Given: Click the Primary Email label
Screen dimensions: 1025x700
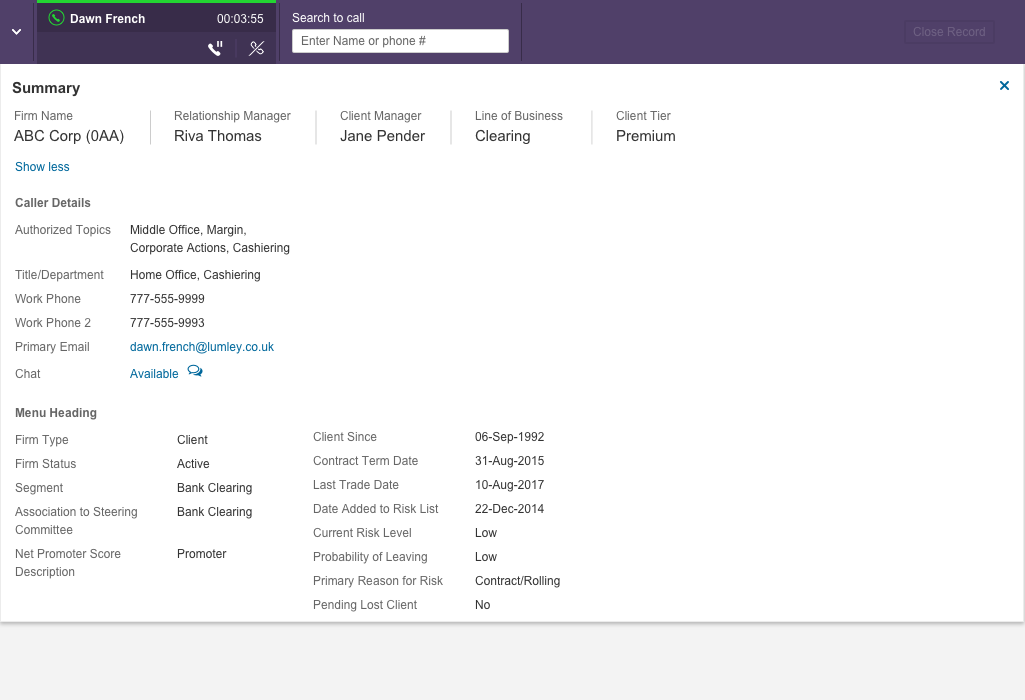Looking at the screenshot, I should pyautogui.click(x=52, y=347).
